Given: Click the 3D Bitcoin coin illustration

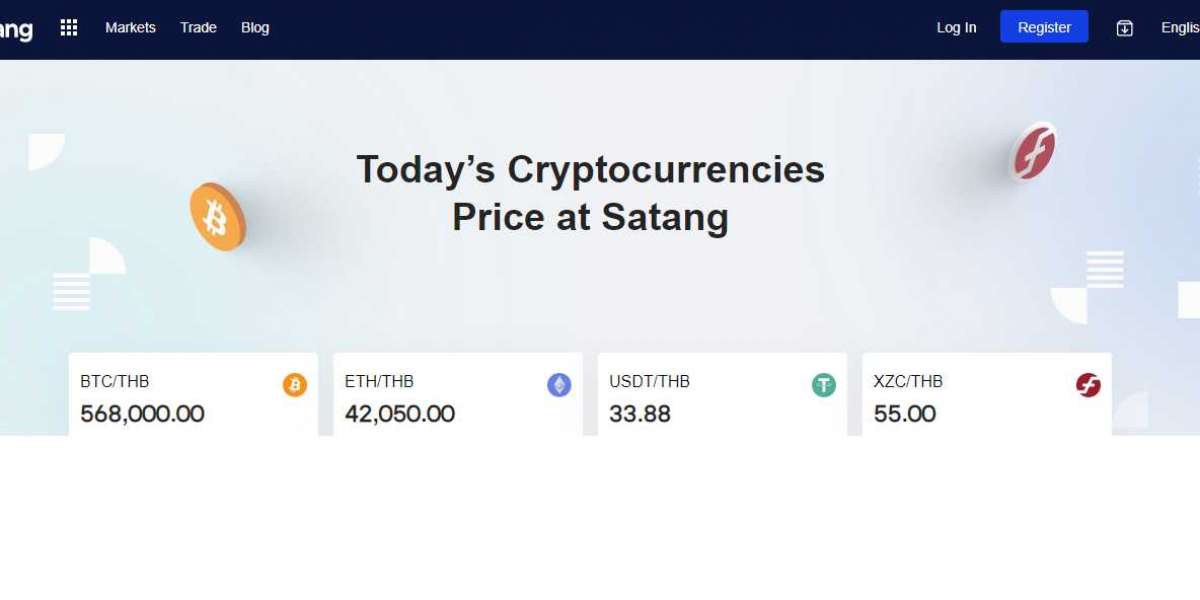Looking at the screenshot, I should coord(220,218).
